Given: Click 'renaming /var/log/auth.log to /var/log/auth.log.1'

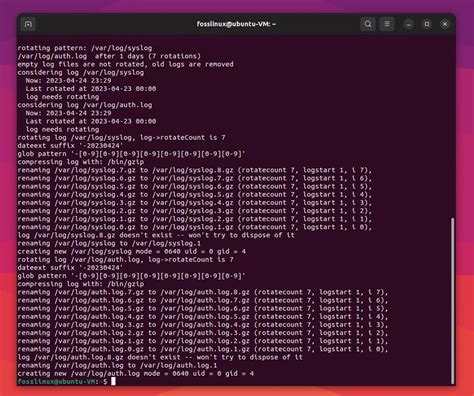Looking at the screenshot, I should click(117, 365).
